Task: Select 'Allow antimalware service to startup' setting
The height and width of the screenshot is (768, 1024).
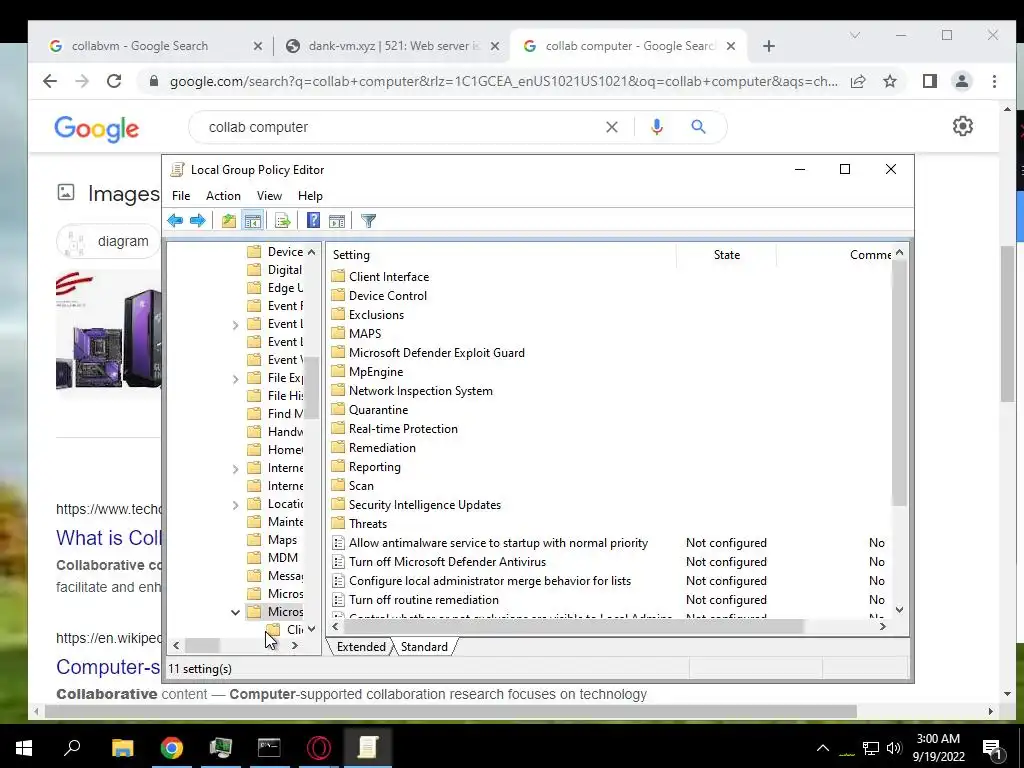Action: pyautogui.click(x=498, y=543)
